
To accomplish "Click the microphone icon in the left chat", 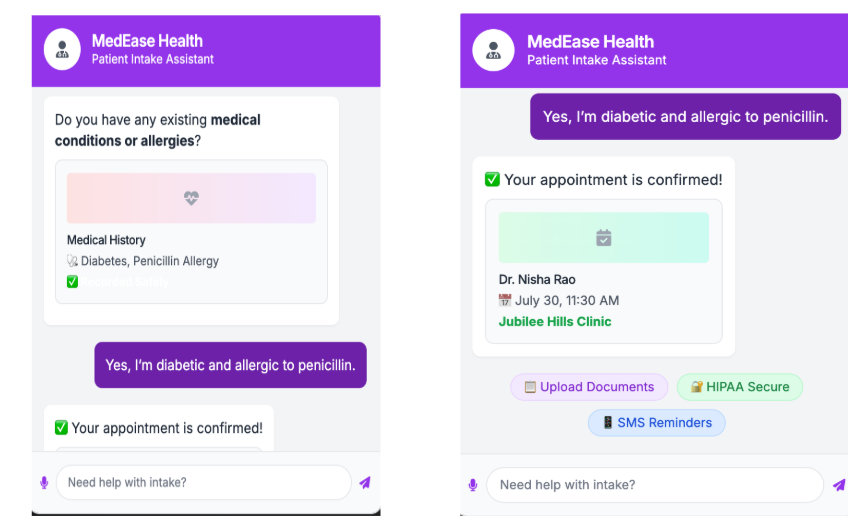I will coord(44,482).
